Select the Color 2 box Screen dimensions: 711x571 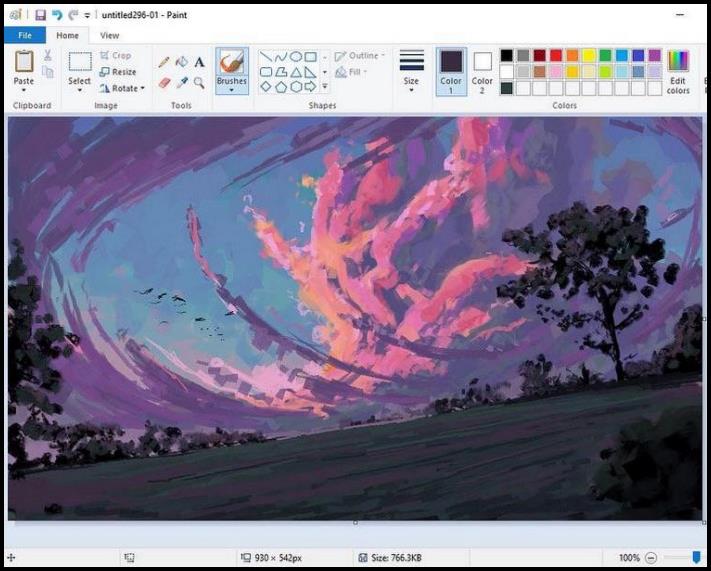pyautogui.click(x=482, y=73)
